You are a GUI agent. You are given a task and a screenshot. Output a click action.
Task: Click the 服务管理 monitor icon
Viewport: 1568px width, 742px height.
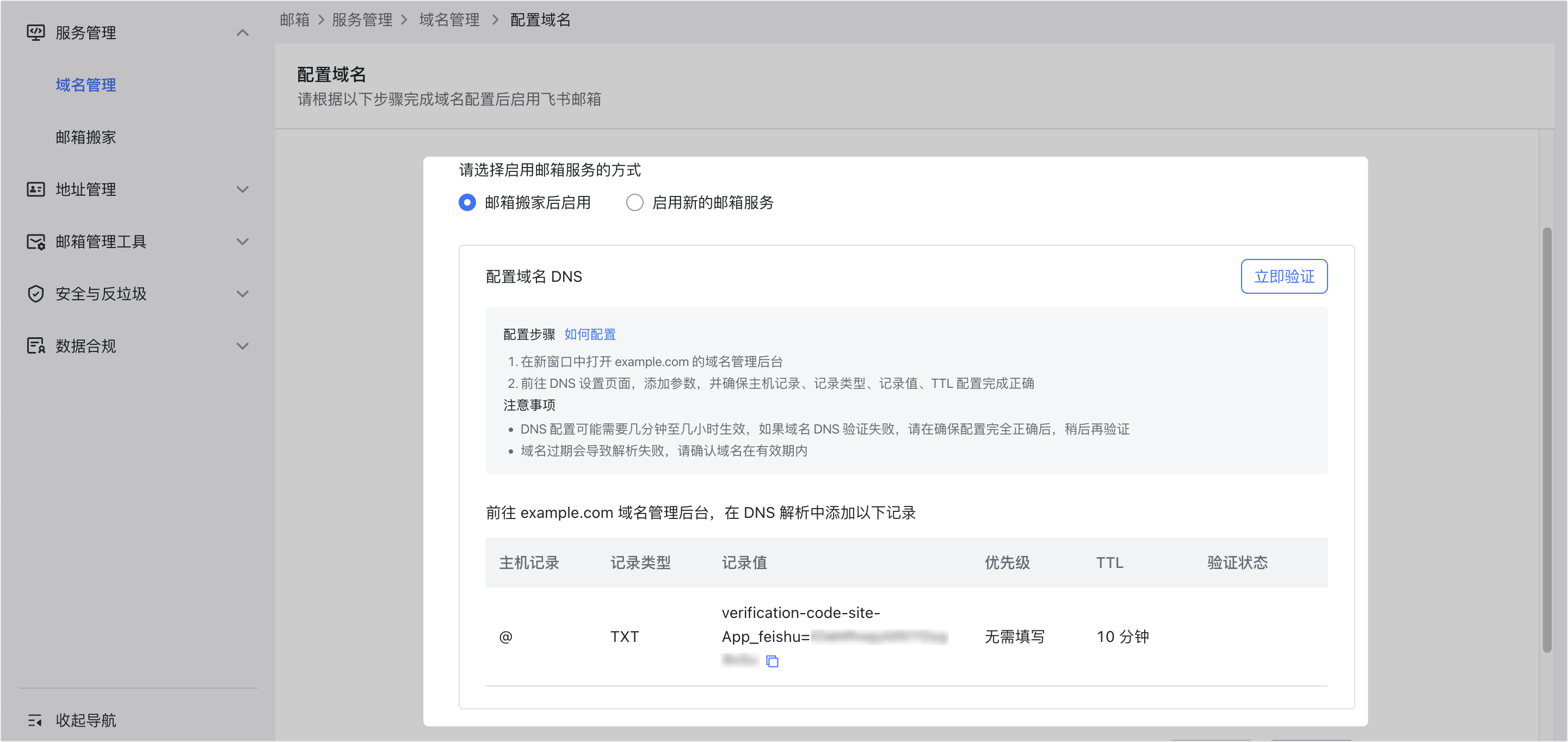point(35,32)
